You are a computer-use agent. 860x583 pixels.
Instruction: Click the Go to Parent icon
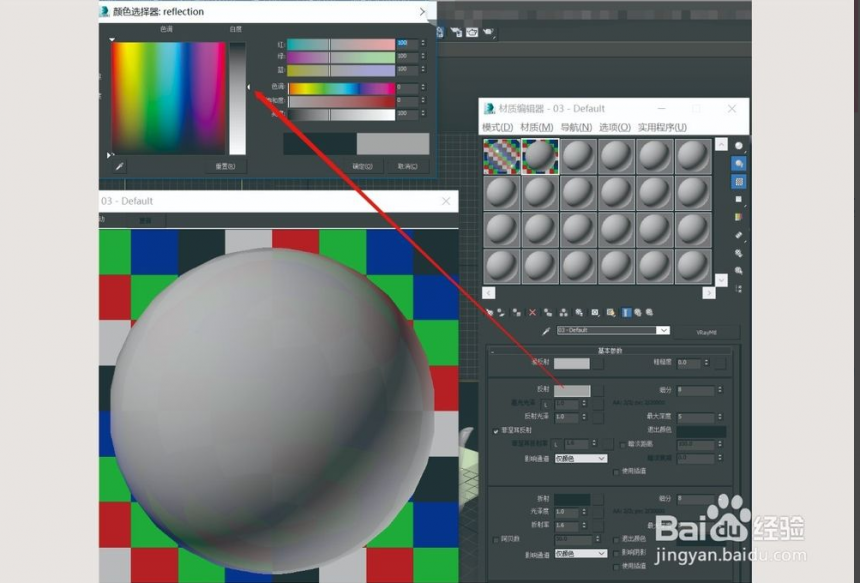638,313
